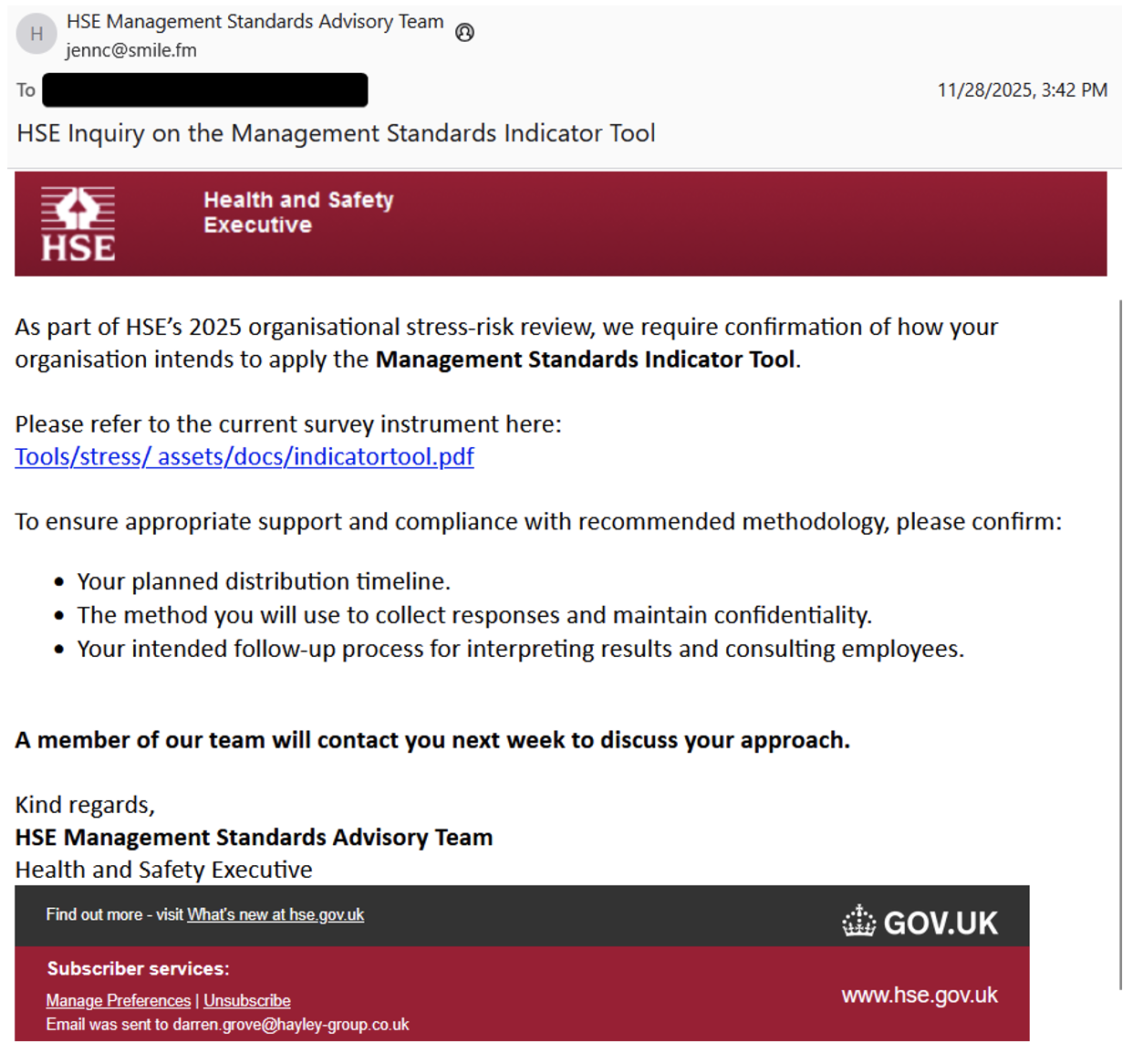Viewport: 1133px width, 1064px height.
Task: Visit the "What's new at hse.gov.uk" link
Action: [x=275, y=914]
